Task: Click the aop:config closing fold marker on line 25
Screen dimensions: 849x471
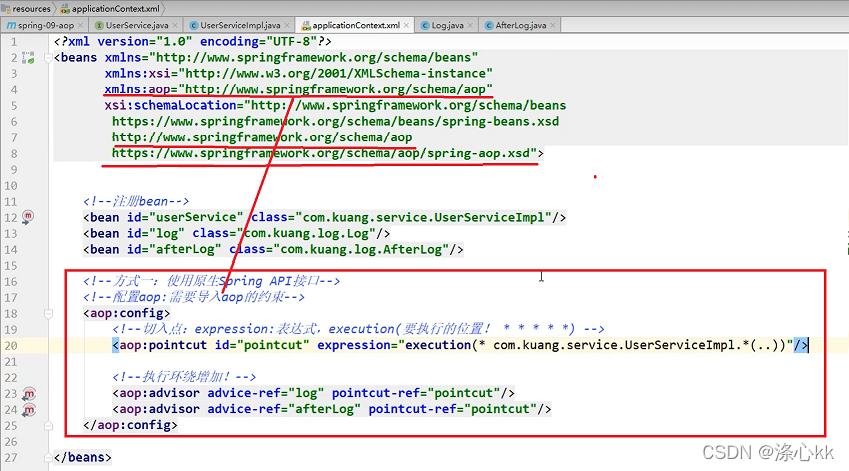Action: pos(48,426)
